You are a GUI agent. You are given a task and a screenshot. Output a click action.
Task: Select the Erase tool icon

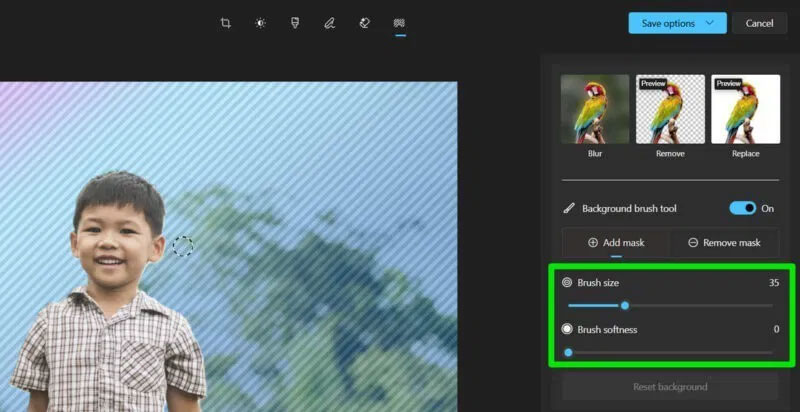pyautogui.click(x=364, y=23)
